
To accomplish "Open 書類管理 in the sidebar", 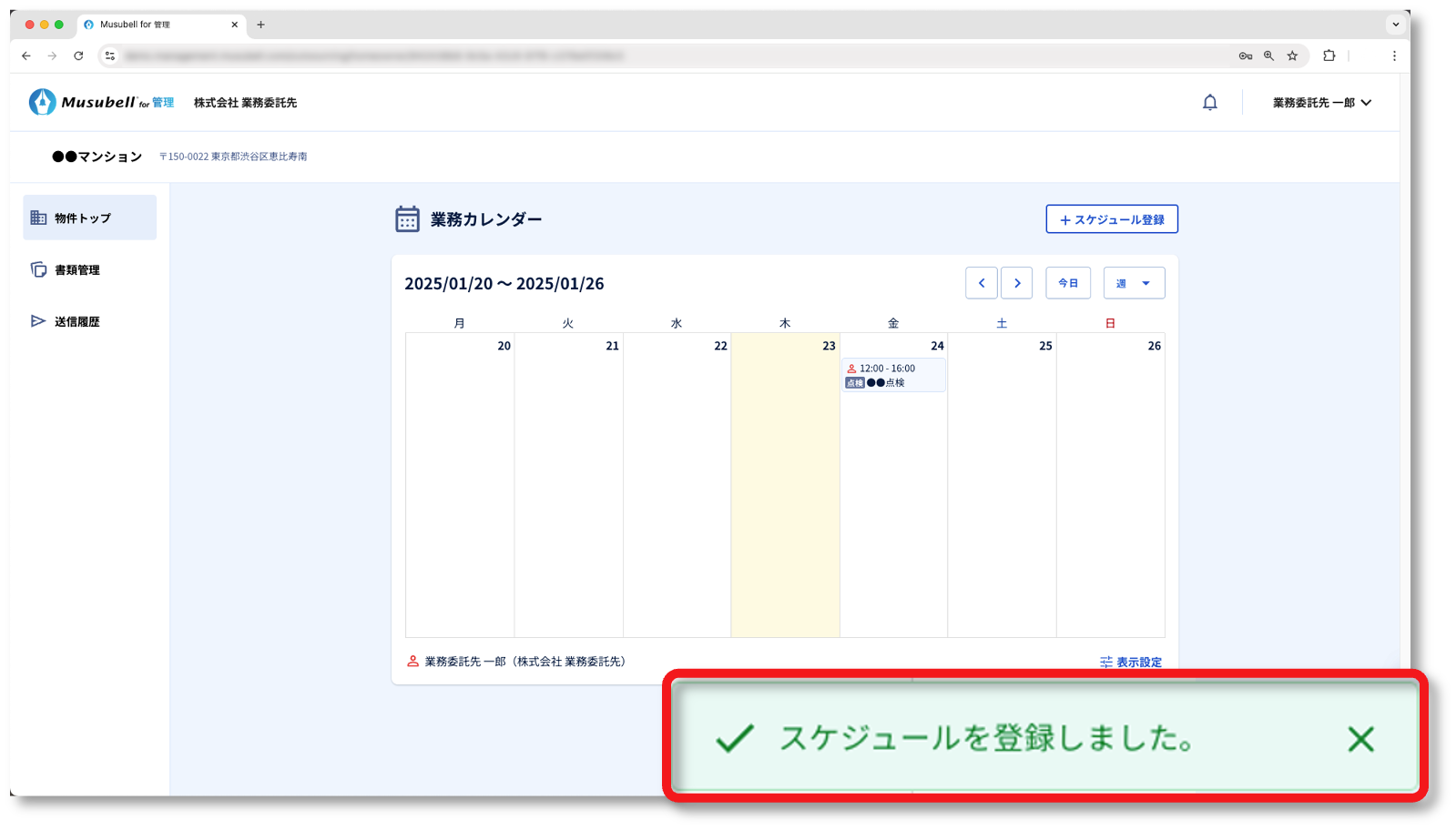I will coord(77,270).
